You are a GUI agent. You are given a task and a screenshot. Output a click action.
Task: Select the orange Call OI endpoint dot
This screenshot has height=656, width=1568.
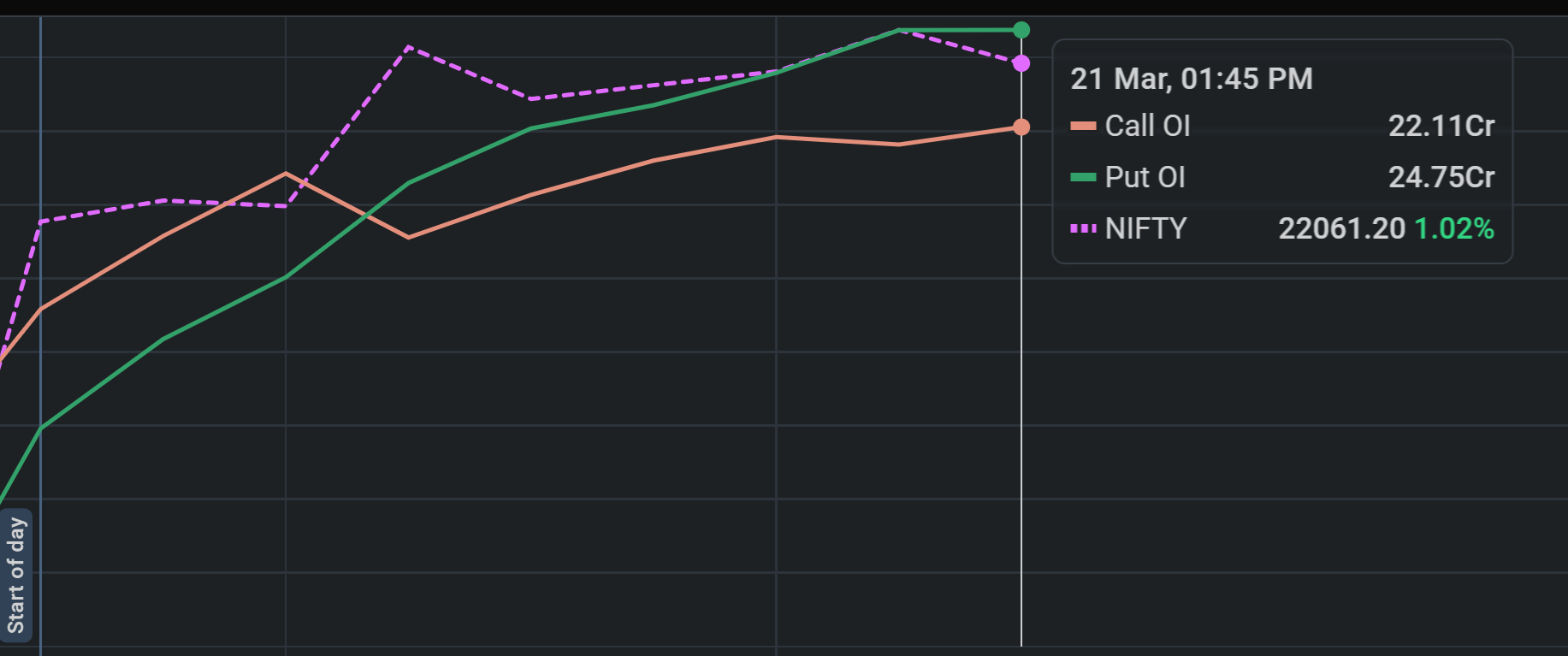point(1021,127)
